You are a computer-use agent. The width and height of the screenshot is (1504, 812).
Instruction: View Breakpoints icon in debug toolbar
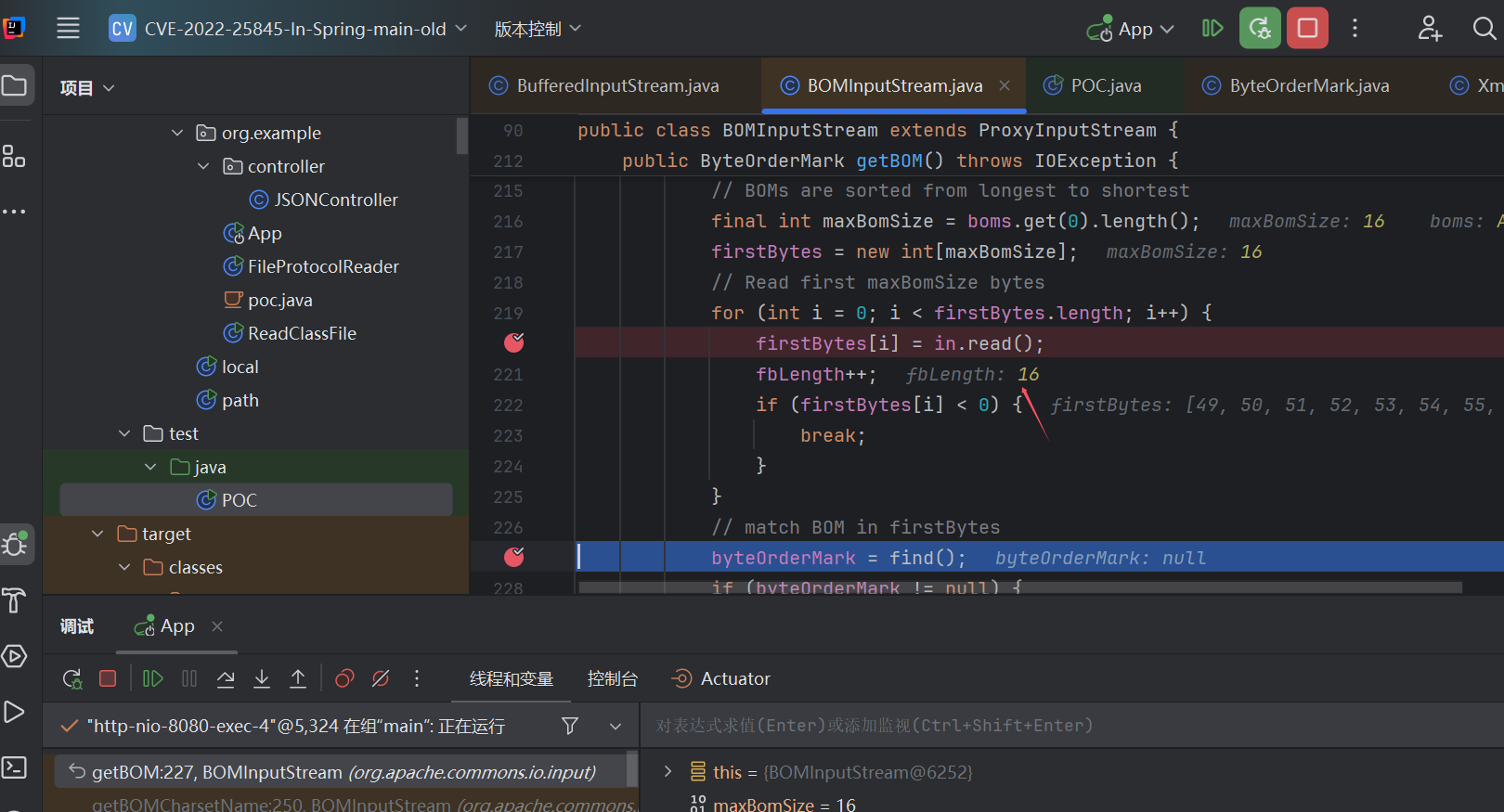(344, 678)
